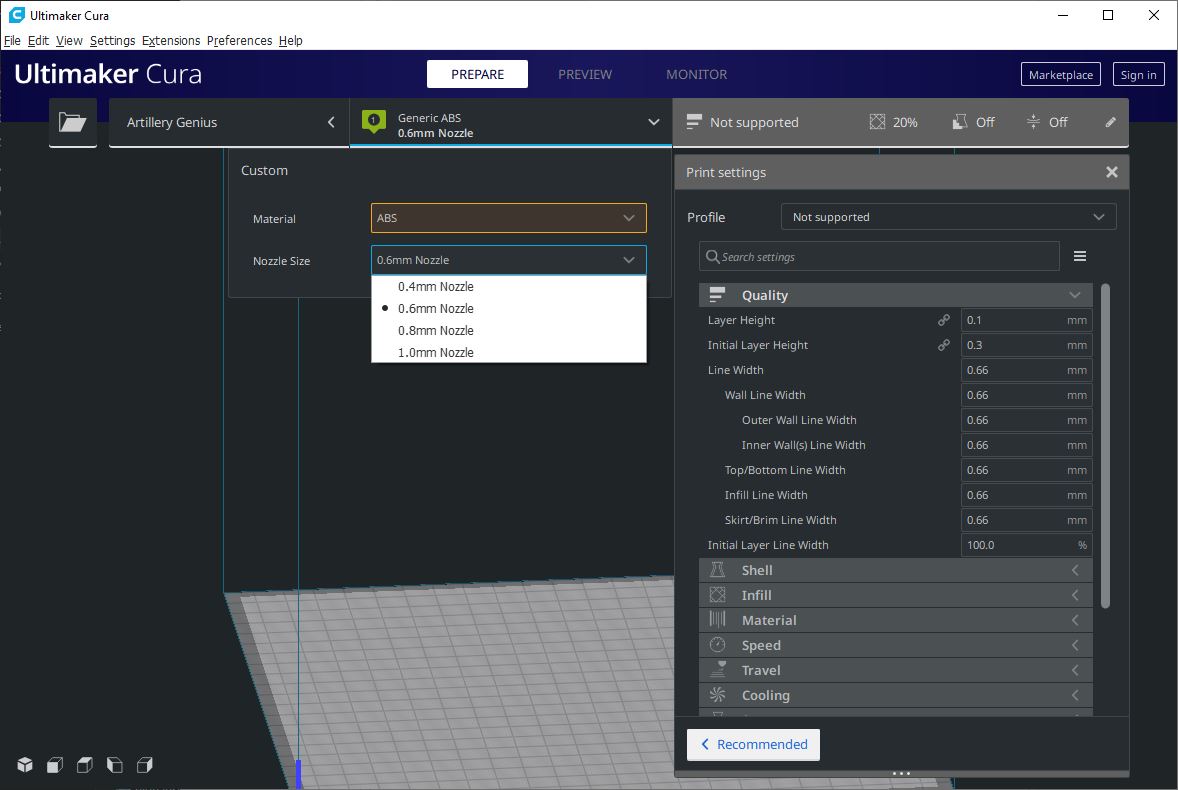Screen dimensions: 1178x790
Task: Edit the Outer Wall Line Width value
Action: (1026, 420)
